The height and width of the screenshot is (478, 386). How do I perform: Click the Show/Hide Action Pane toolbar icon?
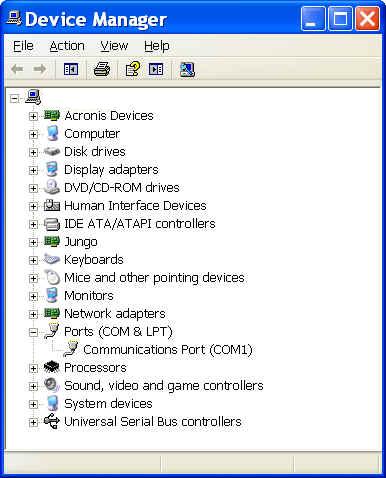156,69
